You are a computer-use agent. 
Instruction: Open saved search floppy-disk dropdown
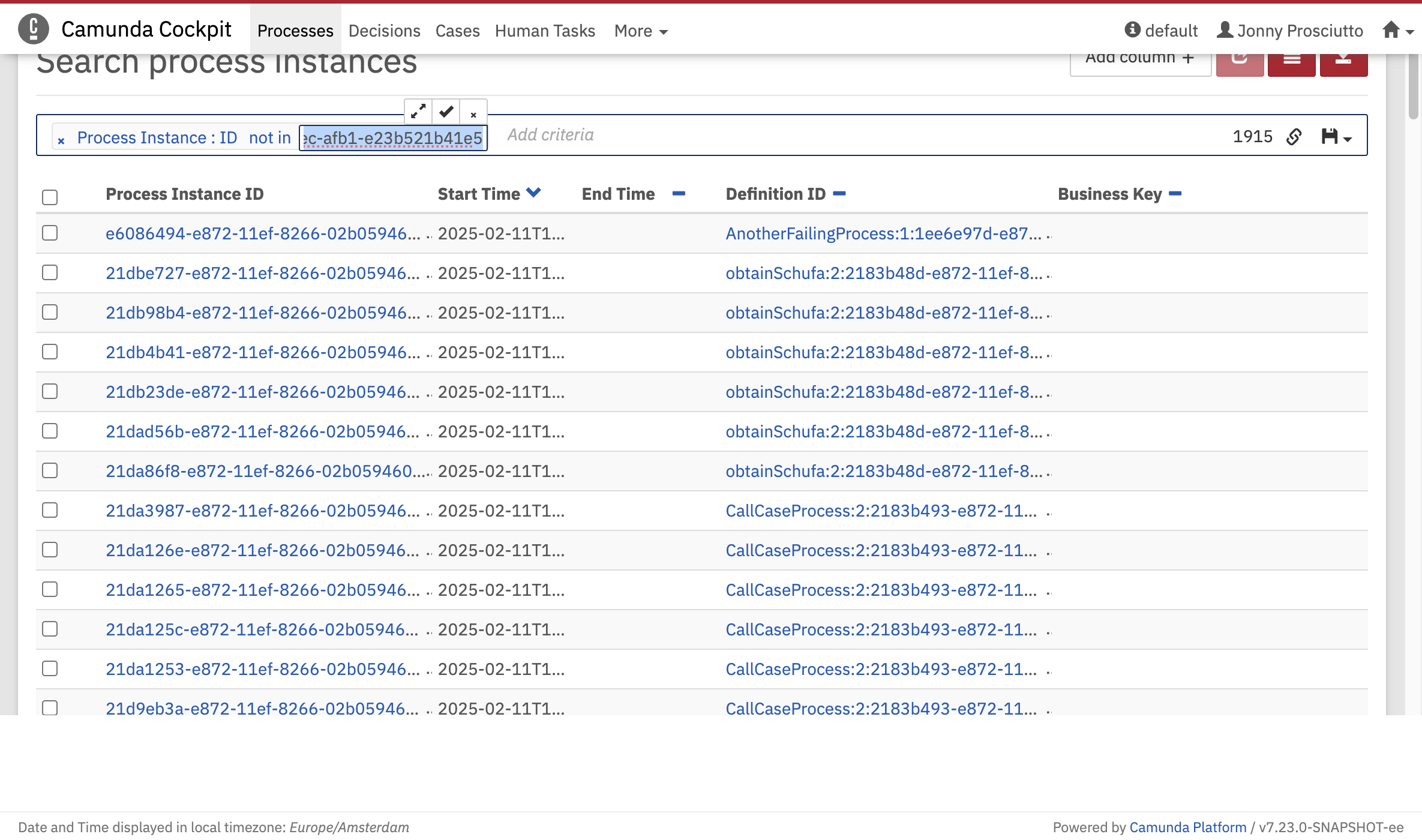(x=1336, y=137)
